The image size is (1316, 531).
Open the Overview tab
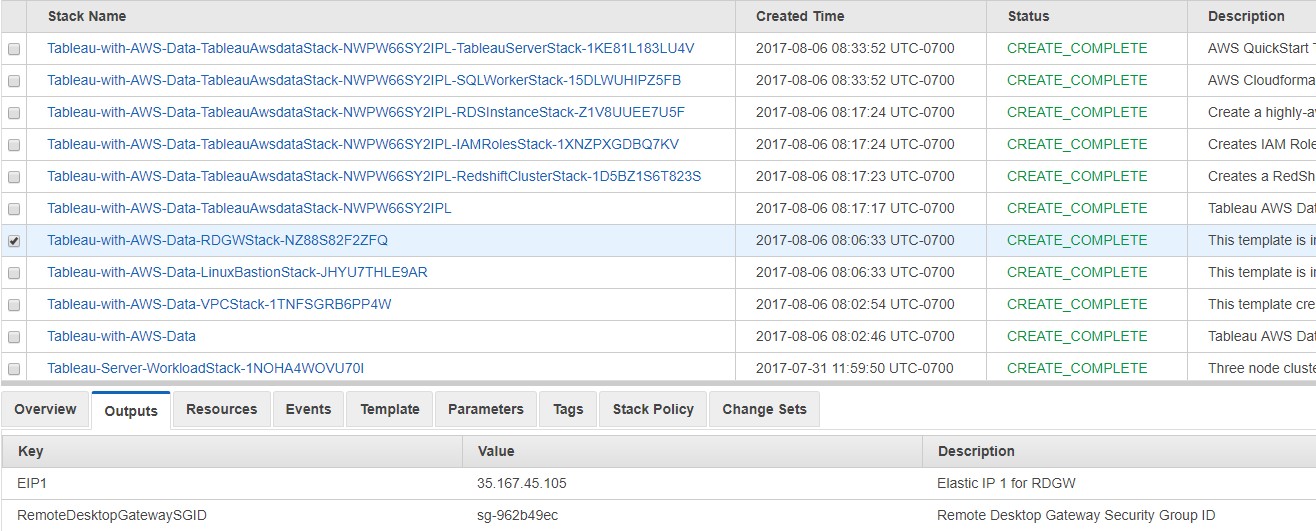45,409
